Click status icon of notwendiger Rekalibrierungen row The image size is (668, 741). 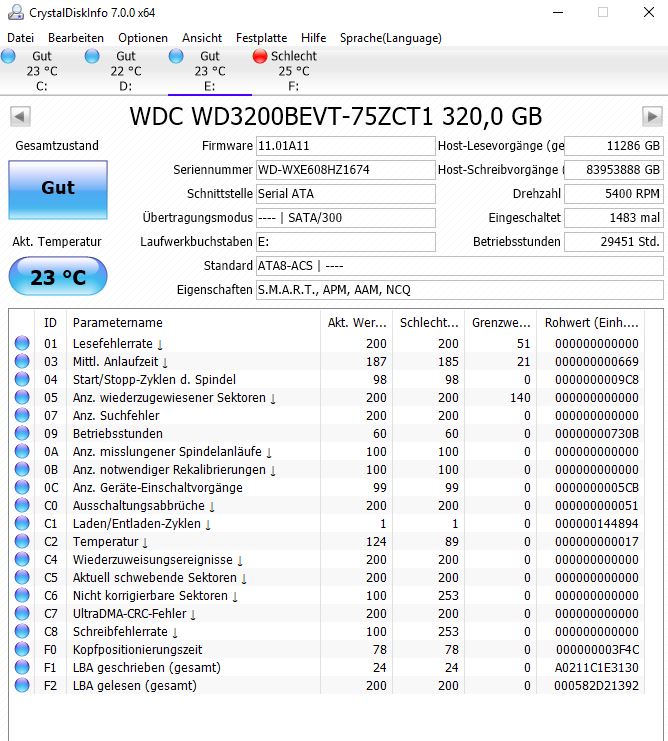click(22, 469)
